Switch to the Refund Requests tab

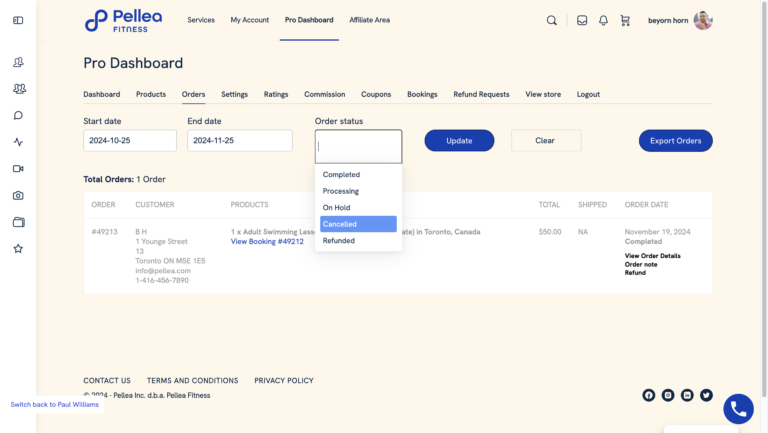click(481, 95)
